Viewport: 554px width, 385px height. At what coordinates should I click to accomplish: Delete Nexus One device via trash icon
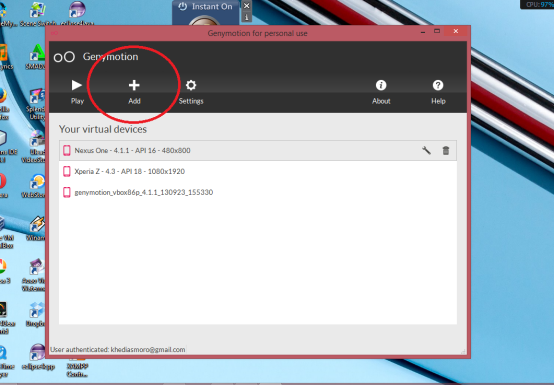pyautogui.click(x=446, y=150)
